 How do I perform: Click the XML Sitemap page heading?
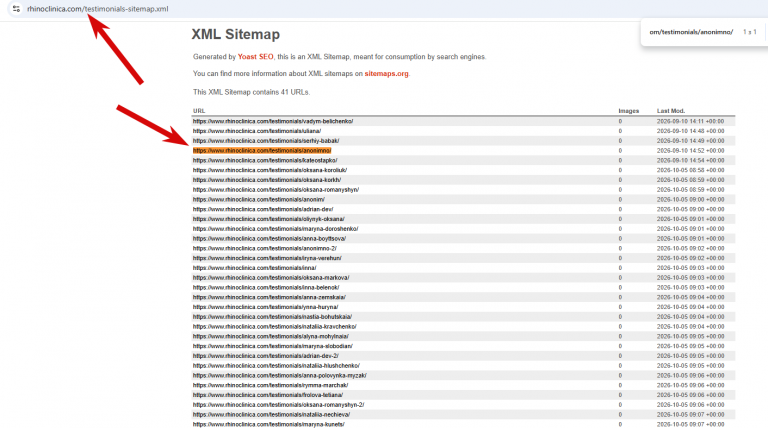point(236,34)
